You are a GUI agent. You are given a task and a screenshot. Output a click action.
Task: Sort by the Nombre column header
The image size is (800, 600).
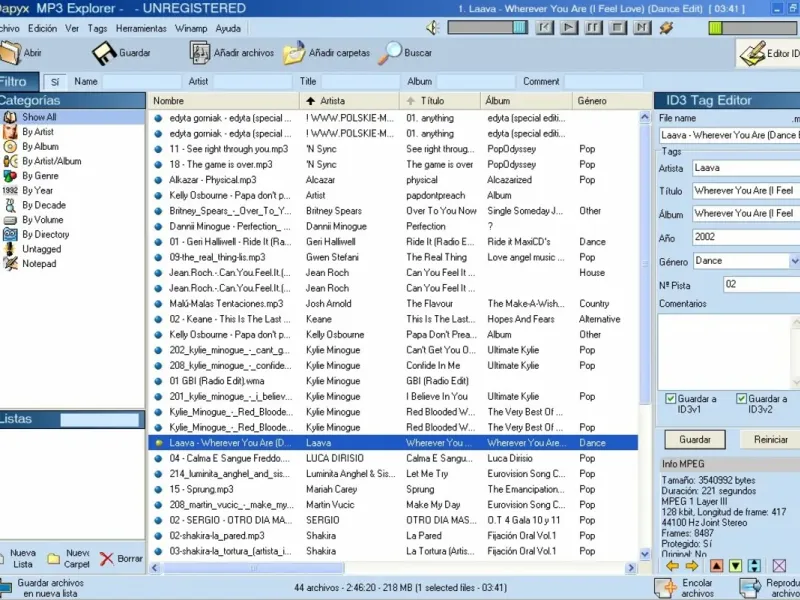pyautogui.click(x=223, y=101)
